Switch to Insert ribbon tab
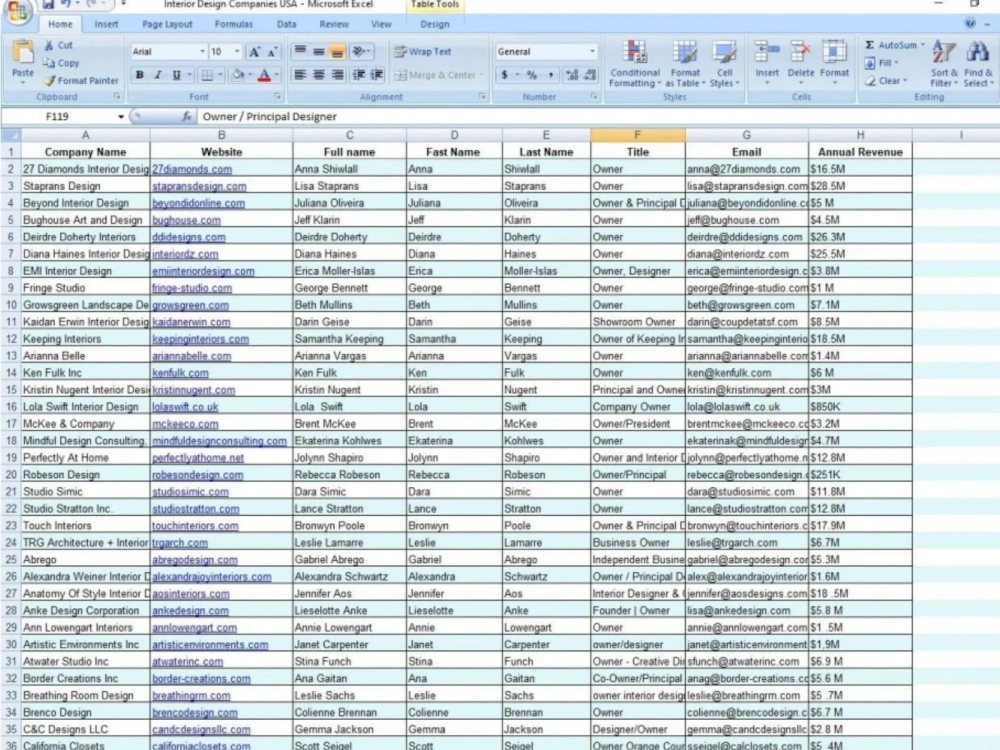This screenshot has width=1000, height=750. pyautogui.click(x=107, y=24)
